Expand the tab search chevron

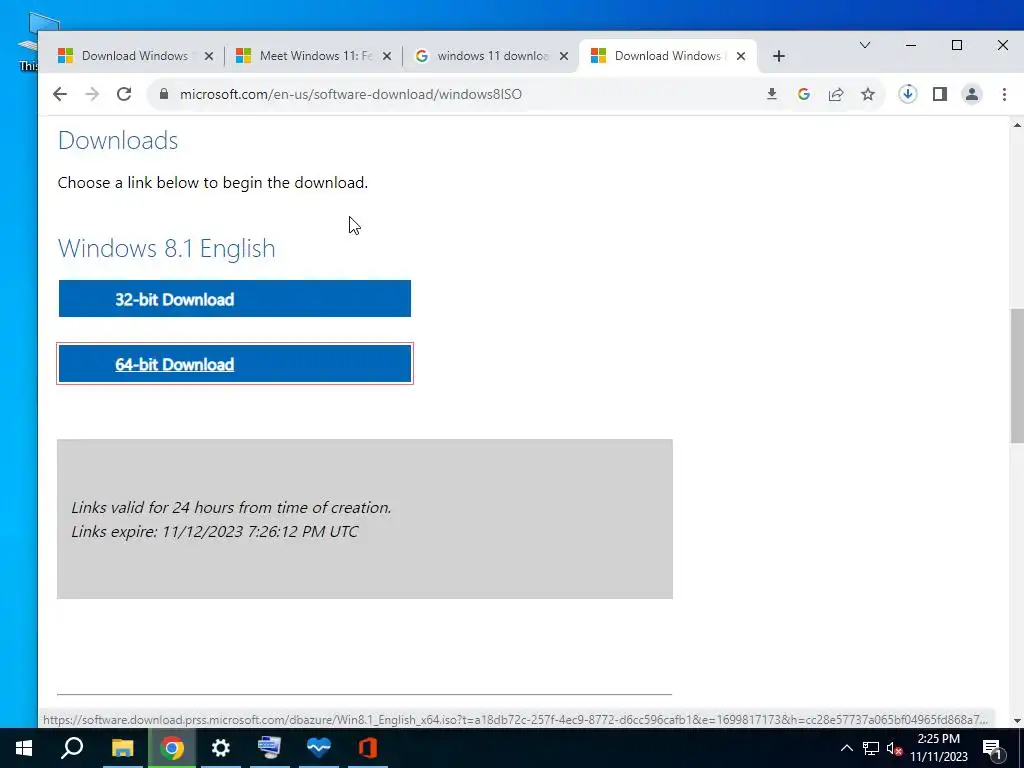865,45
